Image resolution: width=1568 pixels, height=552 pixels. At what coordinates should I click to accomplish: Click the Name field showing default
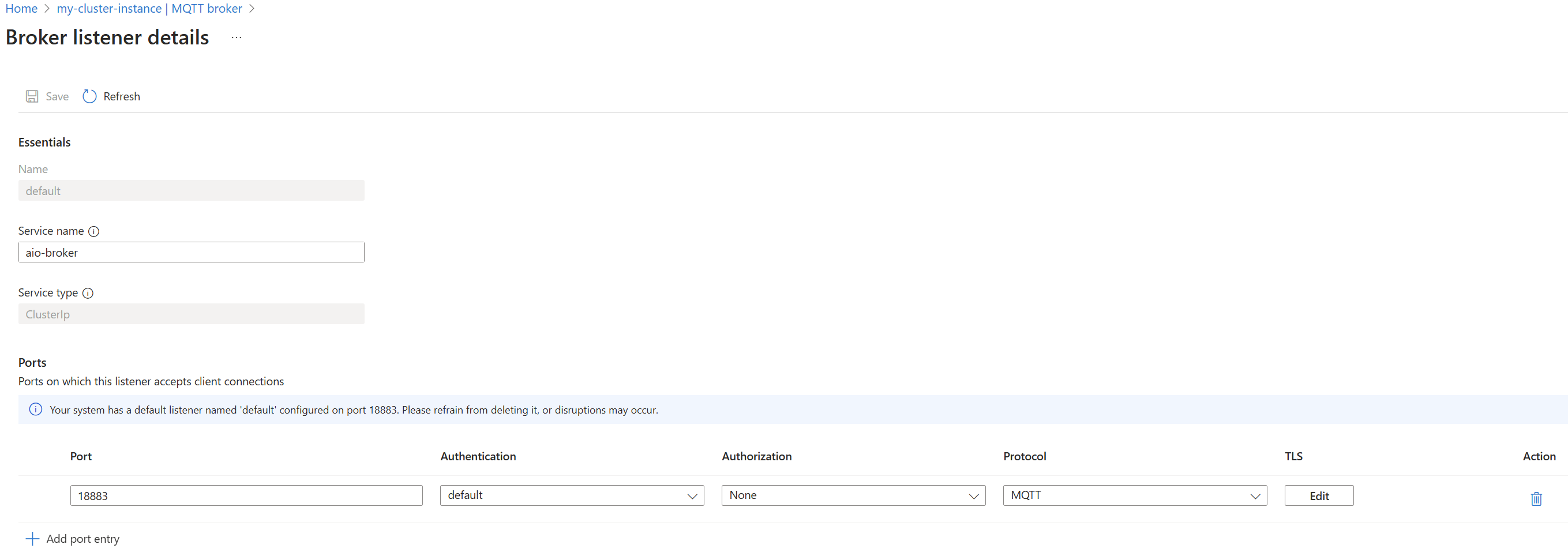pyautogui.click(x=191, y=190)
